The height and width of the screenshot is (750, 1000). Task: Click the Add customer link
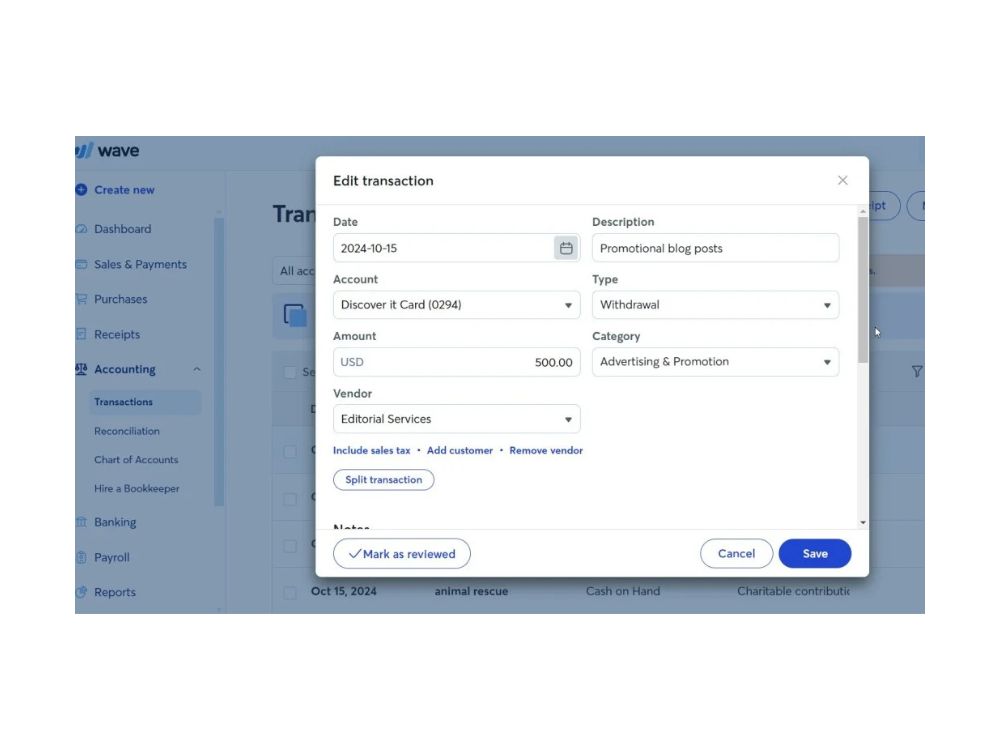(460, 450)
